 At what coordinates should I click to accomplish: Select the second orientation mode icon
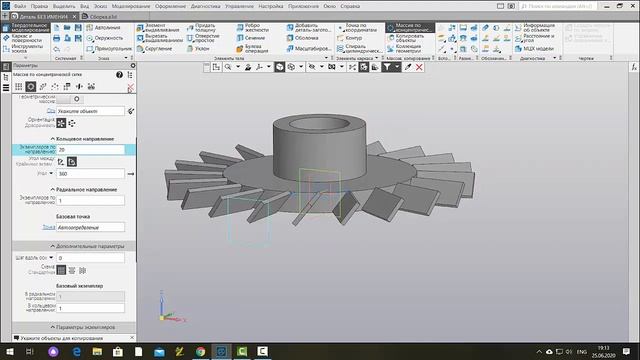[72, 123]
